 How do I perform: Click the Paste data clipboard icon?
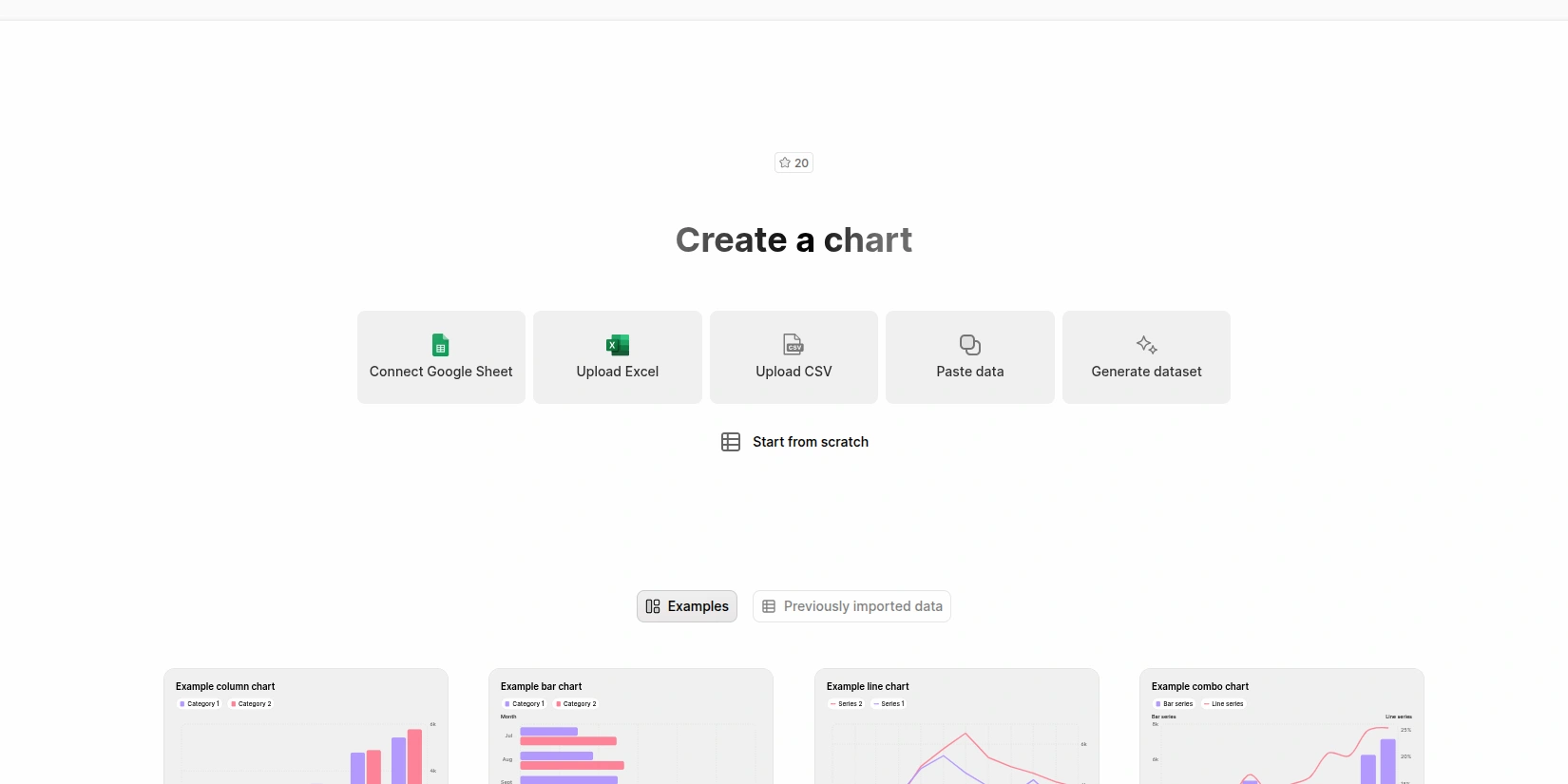(969, 344)
